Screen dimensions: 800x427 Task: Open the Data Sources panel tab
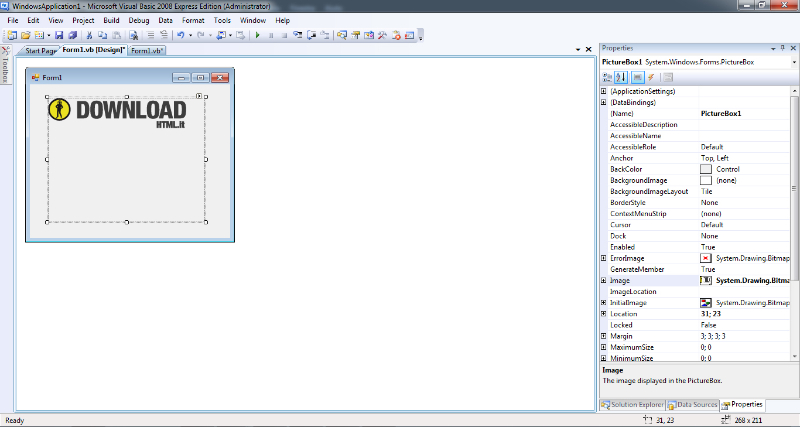(x=692, y=405)
